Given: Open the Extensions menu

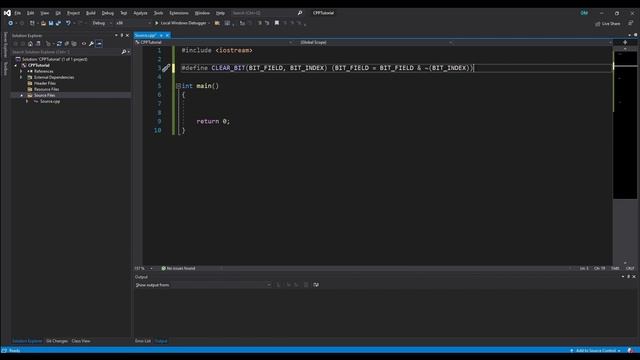Looking at the screenshot, I should (179, 13).
